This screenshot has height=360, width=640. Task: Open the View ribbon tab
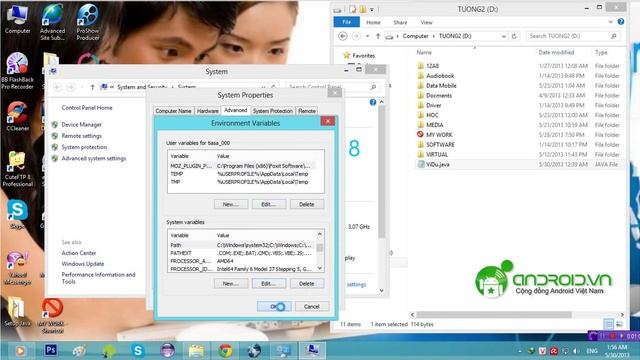[x=426, y=22]
